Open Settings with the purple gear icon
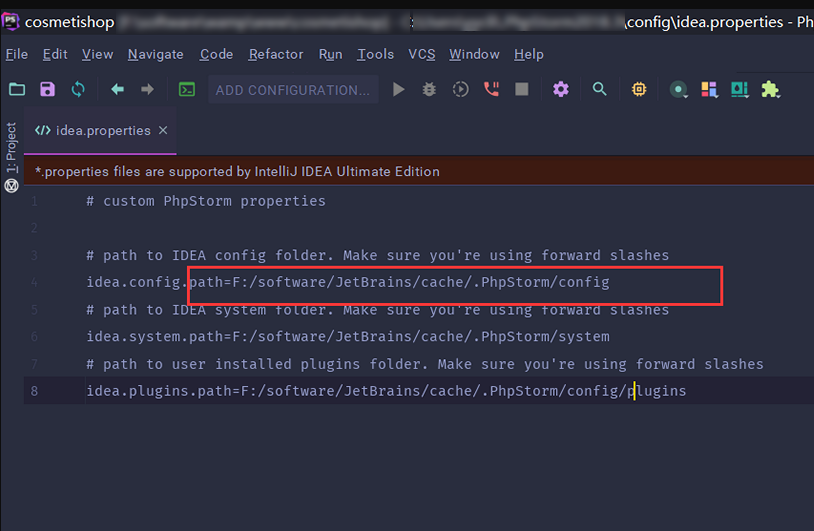This screenshot has height=531, width=814. click(x=561, y=89)
